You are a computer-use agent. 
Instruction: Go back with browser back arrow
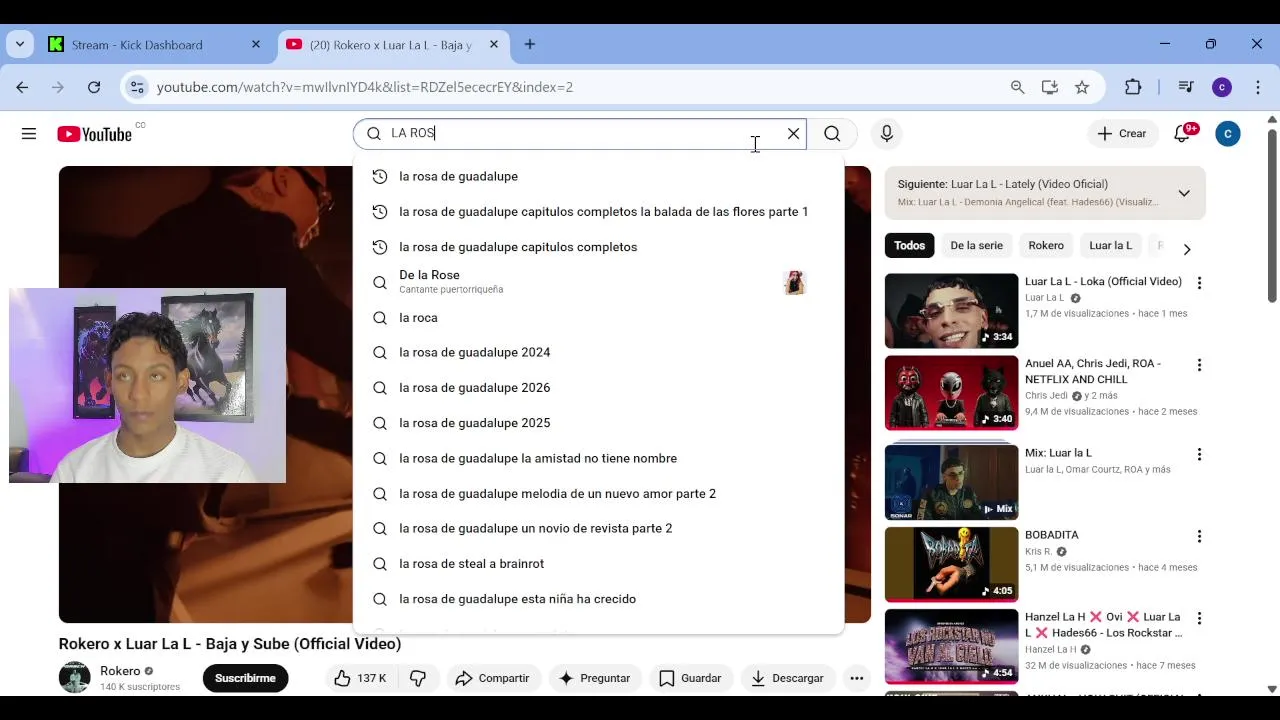pos(22,87)
